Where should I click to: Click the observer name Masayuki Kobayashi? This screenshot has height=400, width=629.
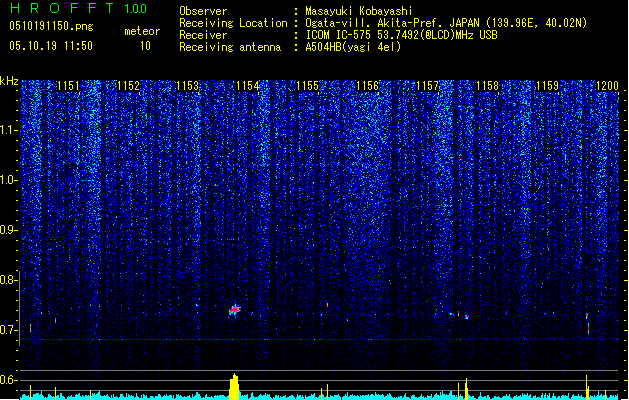pyautogui.click(x=359, y=11)
